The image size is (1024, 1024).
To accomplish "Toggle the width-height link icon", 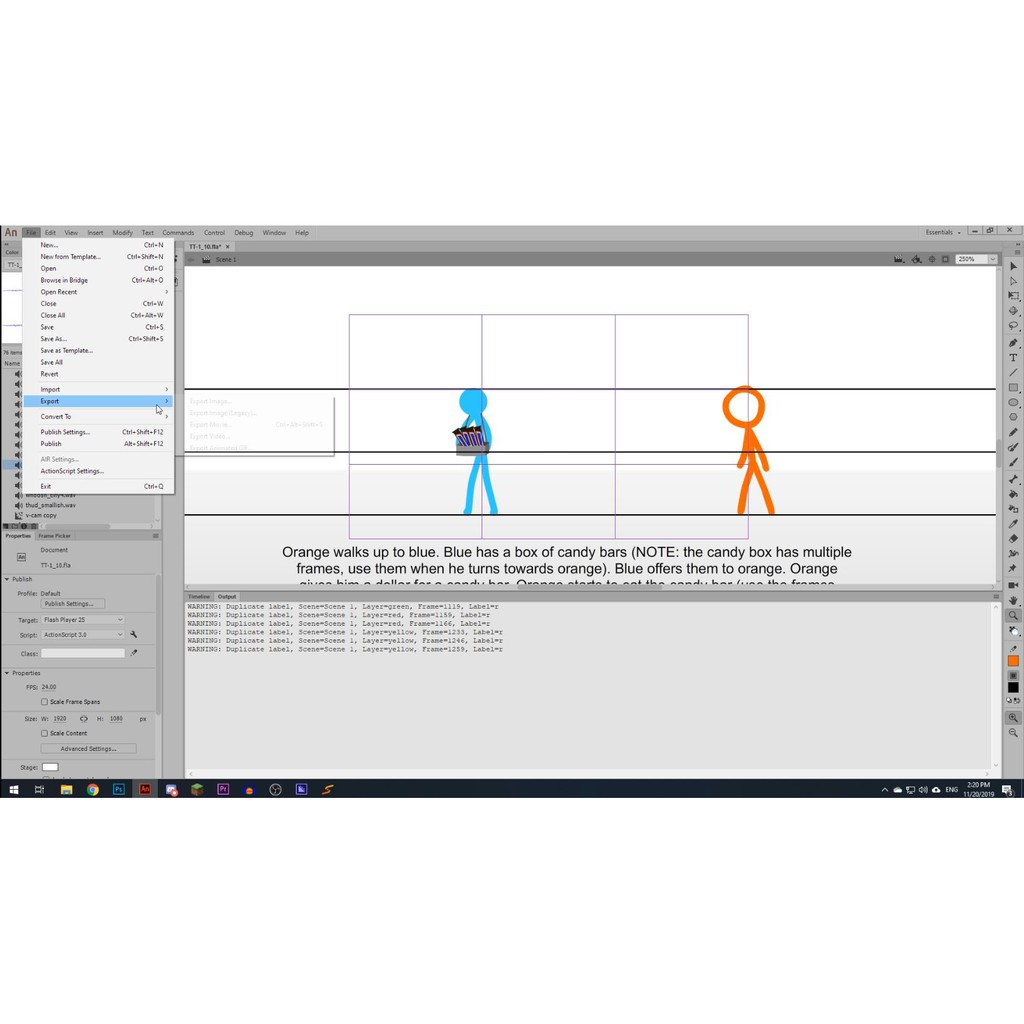I will 83,719.
